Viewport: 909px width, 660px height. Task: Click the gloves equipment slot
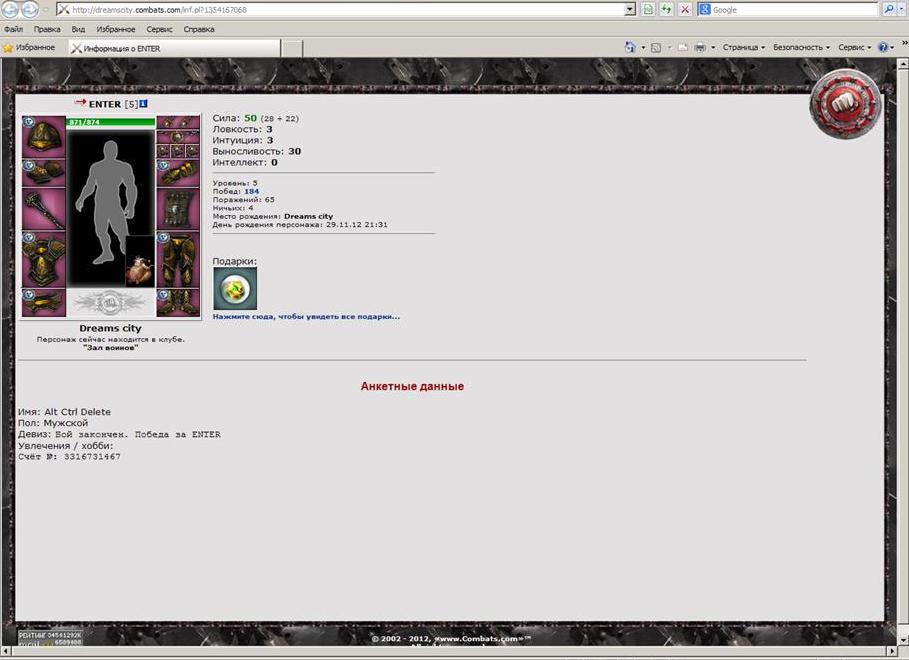click(178, 172)
